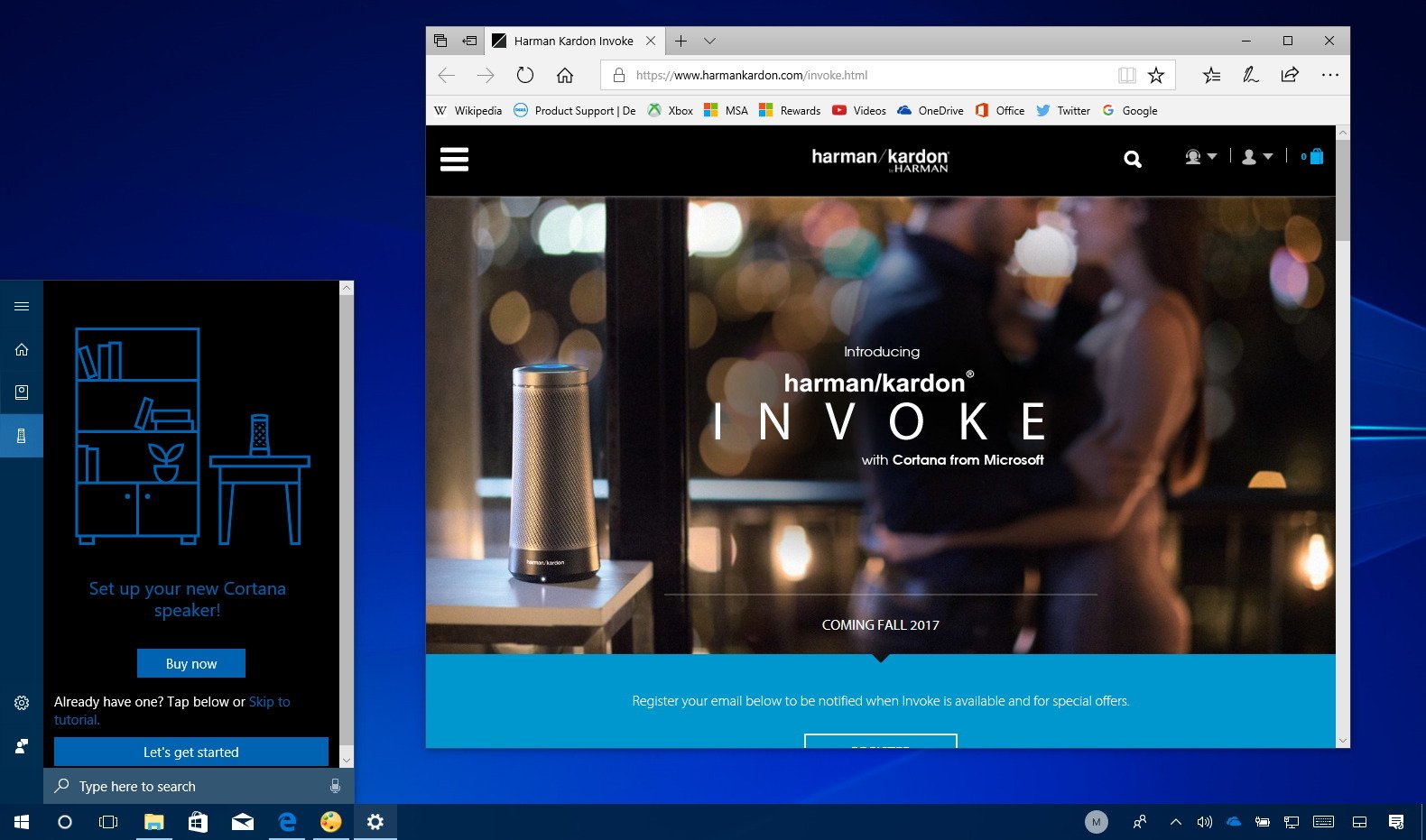Add page to favorites with star icon
This screenshot has width=1426, height=840.
[x=1156, y=76]
